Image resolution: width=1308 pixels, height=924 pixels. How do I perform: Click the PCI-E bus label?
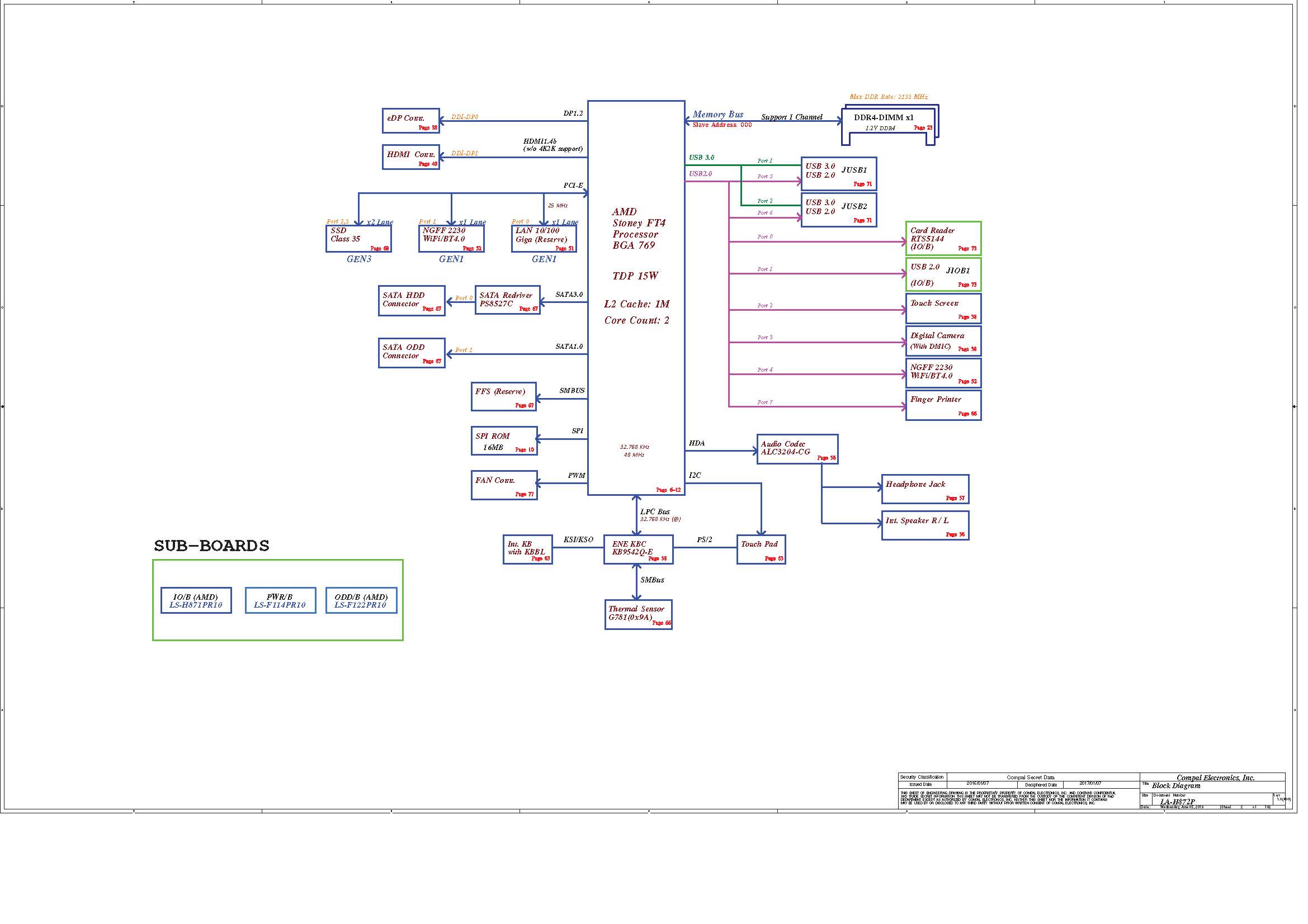point(573,186)
